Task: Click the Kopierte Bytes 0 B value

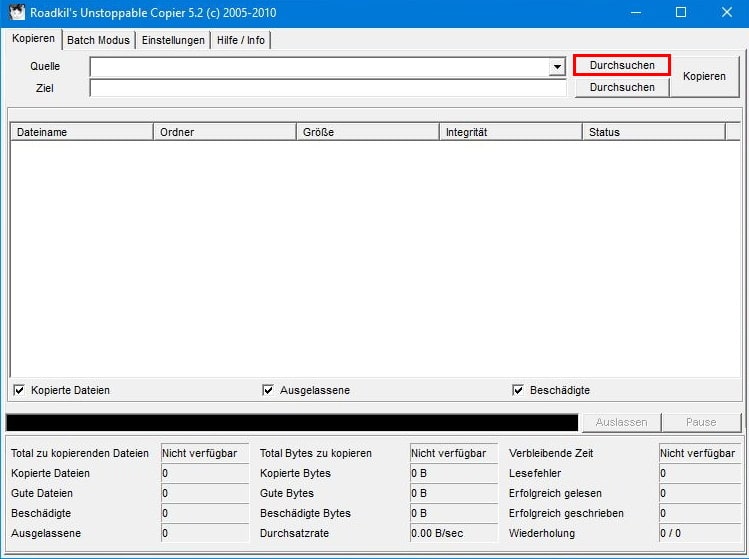Action: point(454,473)
